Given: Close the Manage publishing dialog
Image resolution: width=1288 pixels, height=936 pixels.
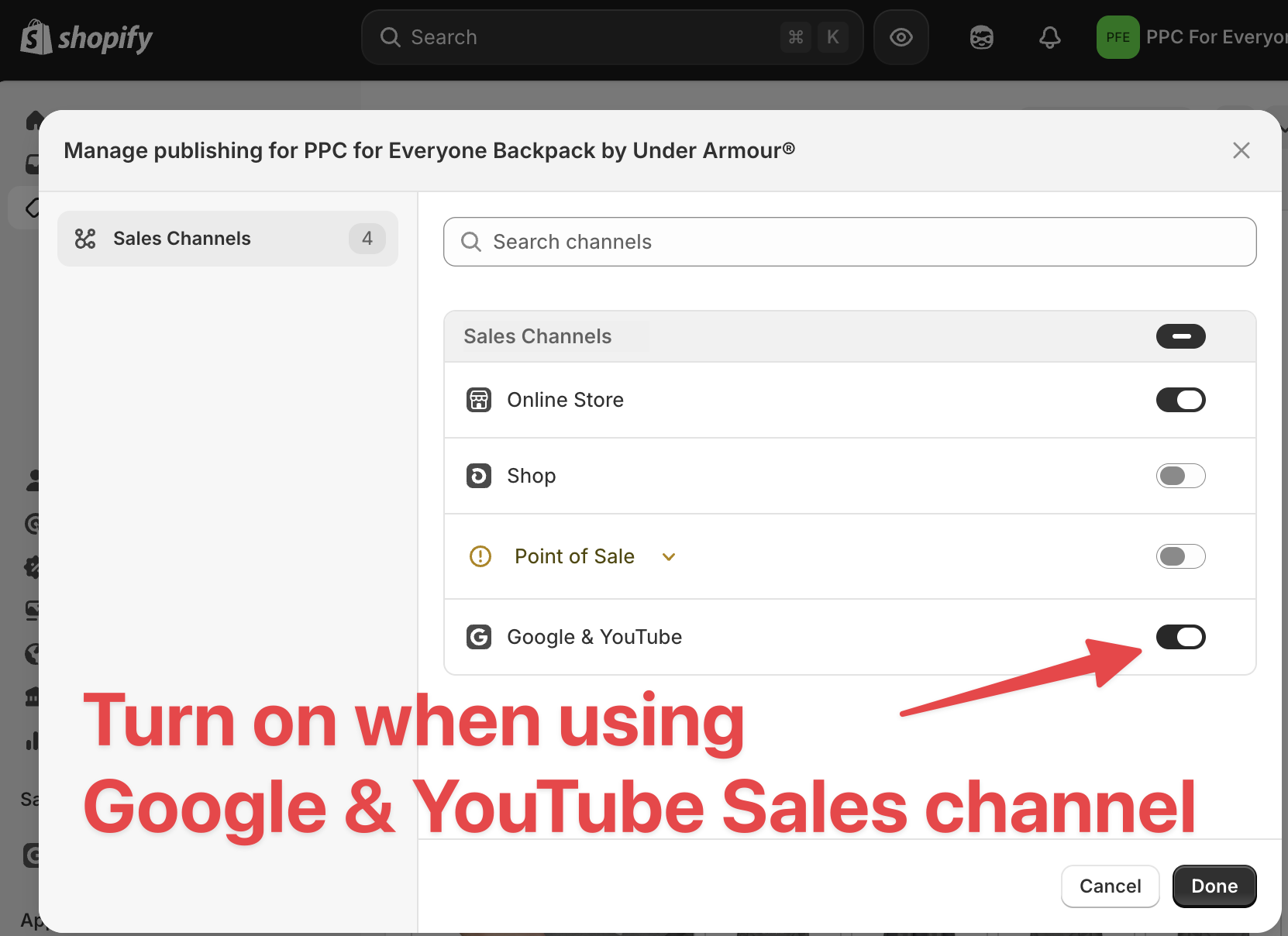Looking at the screenshot, I should [x=1242, y=150].
